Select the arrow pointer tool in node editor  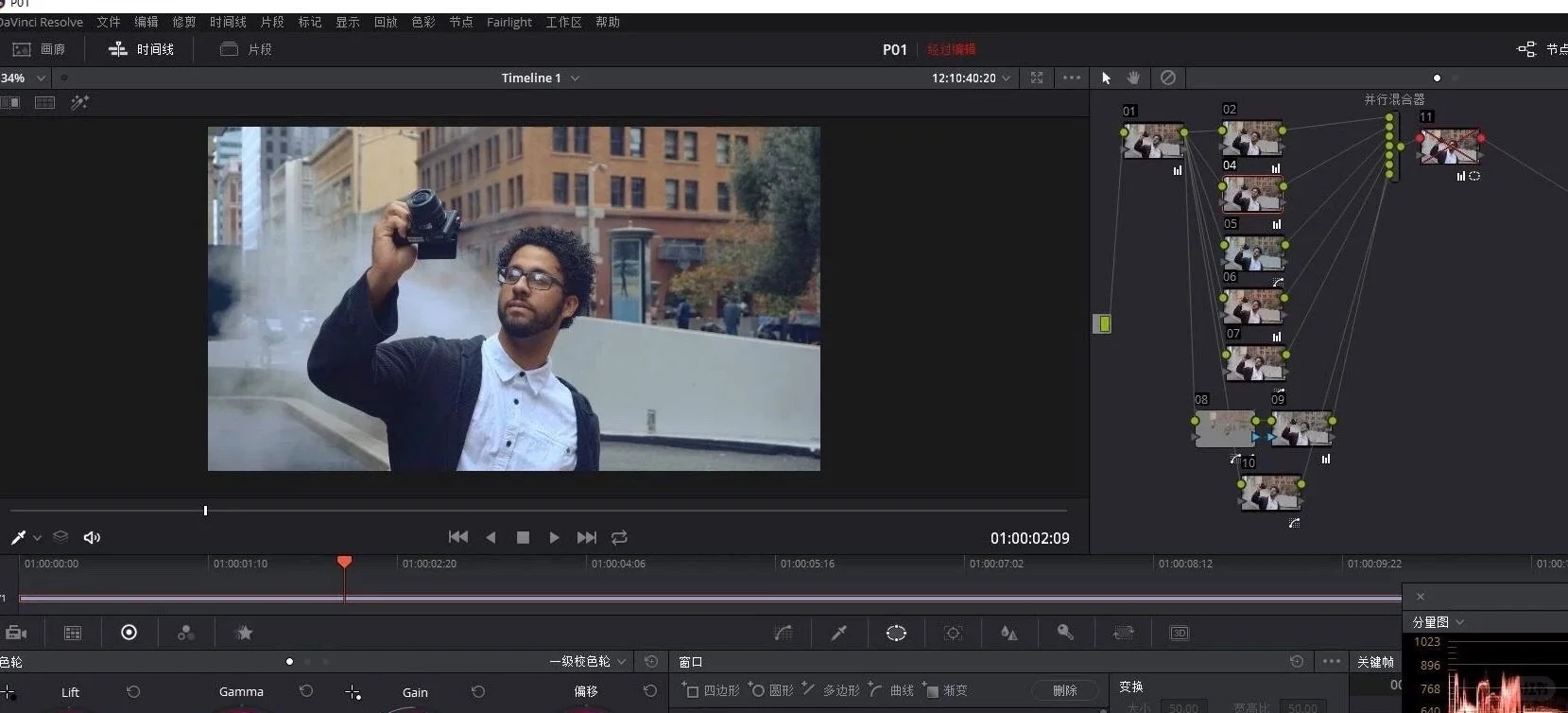(x=1107, y=78)
